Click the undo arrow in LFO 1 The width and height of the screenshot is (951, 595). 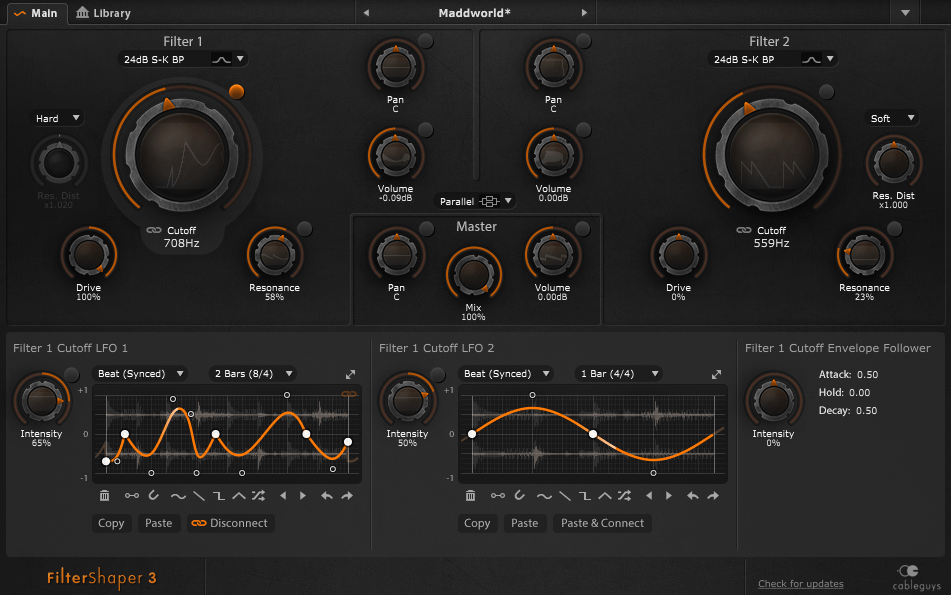[x=326, y=495]
